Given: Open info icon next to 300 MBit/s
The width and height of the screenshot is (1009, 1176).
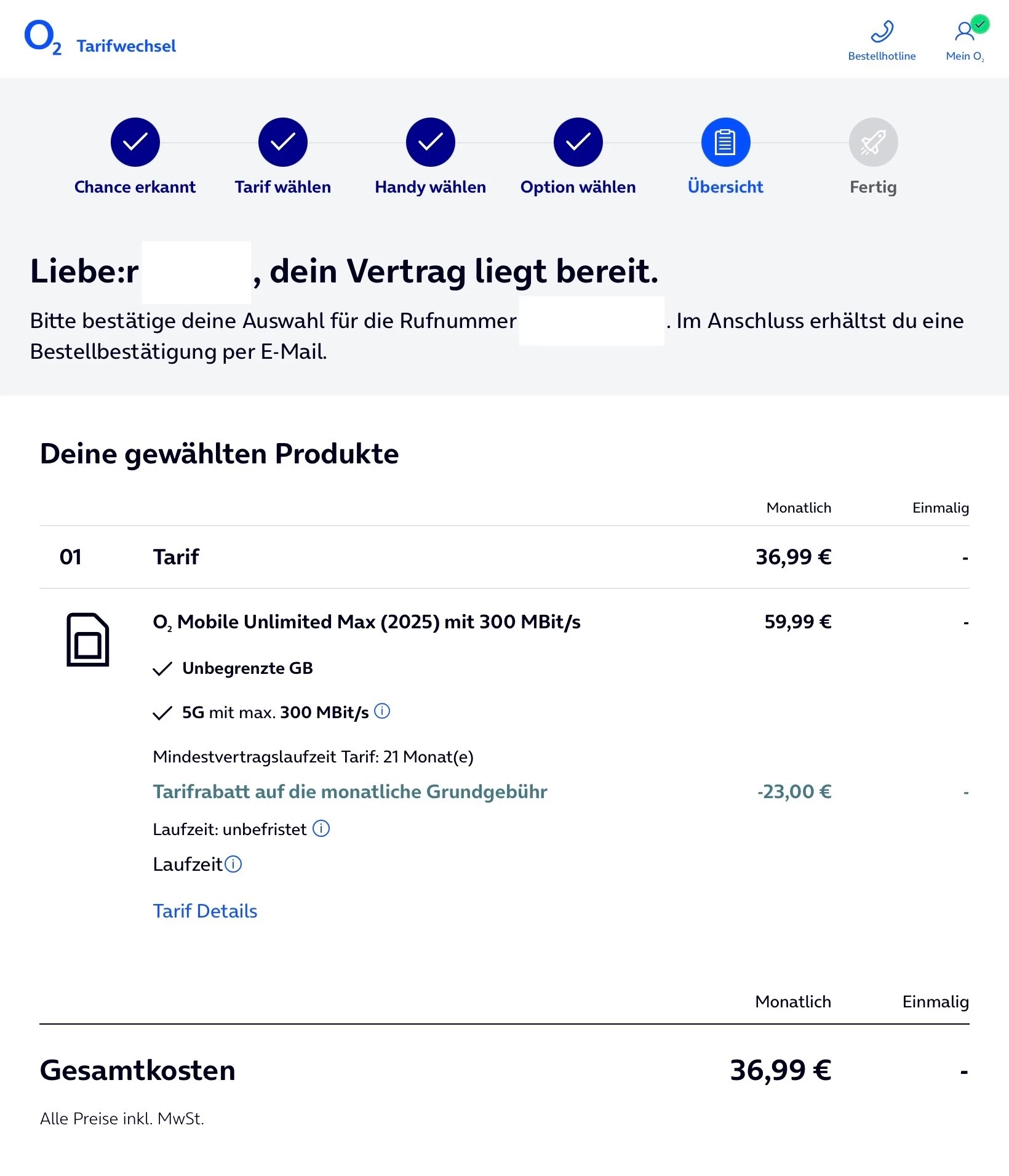Looking at the screenshot, I should [x=382, y=711].
